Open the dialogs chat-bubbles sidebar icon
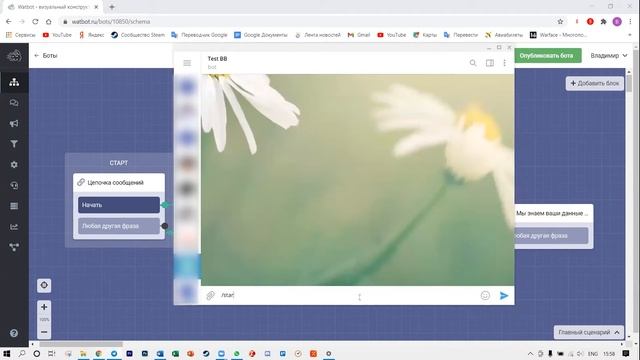Viewport: 640px width, 360px height. pos(14,103)
